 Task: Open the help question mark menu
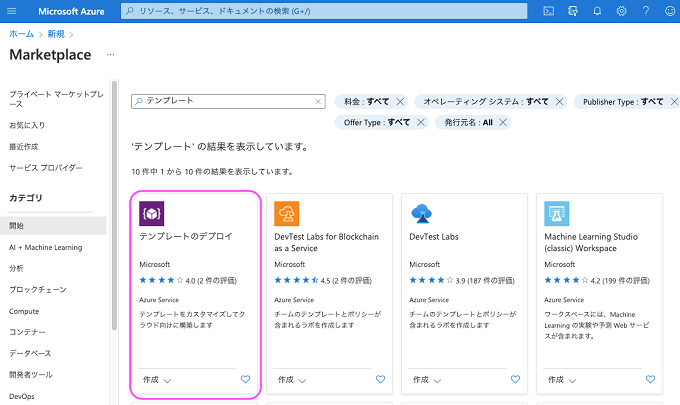[x=646, y=11]
